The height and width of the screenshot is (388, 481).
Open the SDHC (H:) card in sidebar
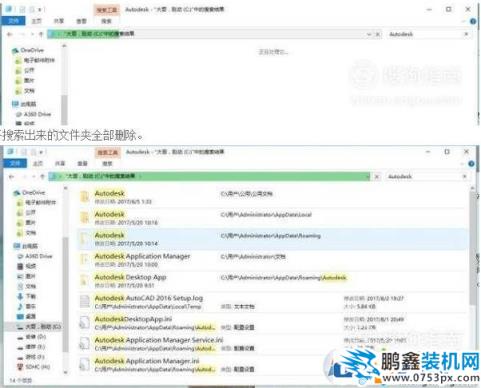(x=34, y=367)
